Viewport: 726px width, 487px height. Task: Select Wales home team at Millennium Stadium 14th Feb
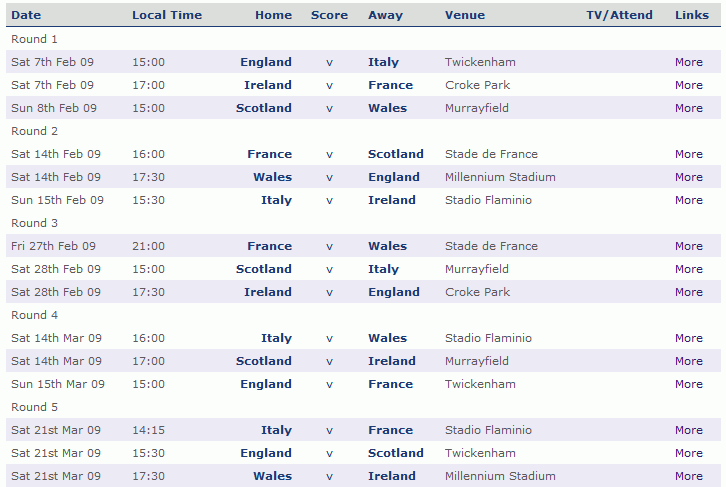(272, 177)
